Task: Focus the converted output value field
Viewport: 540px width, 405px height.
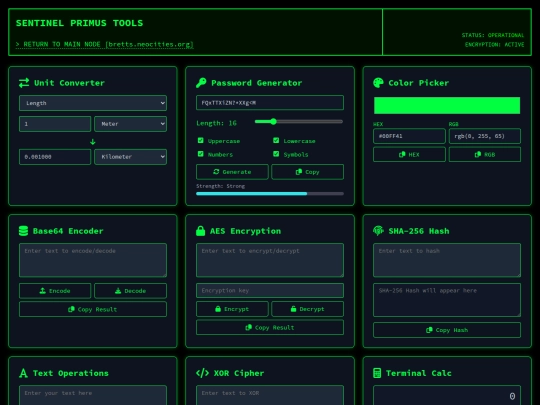Action: [x=55, y=157]
